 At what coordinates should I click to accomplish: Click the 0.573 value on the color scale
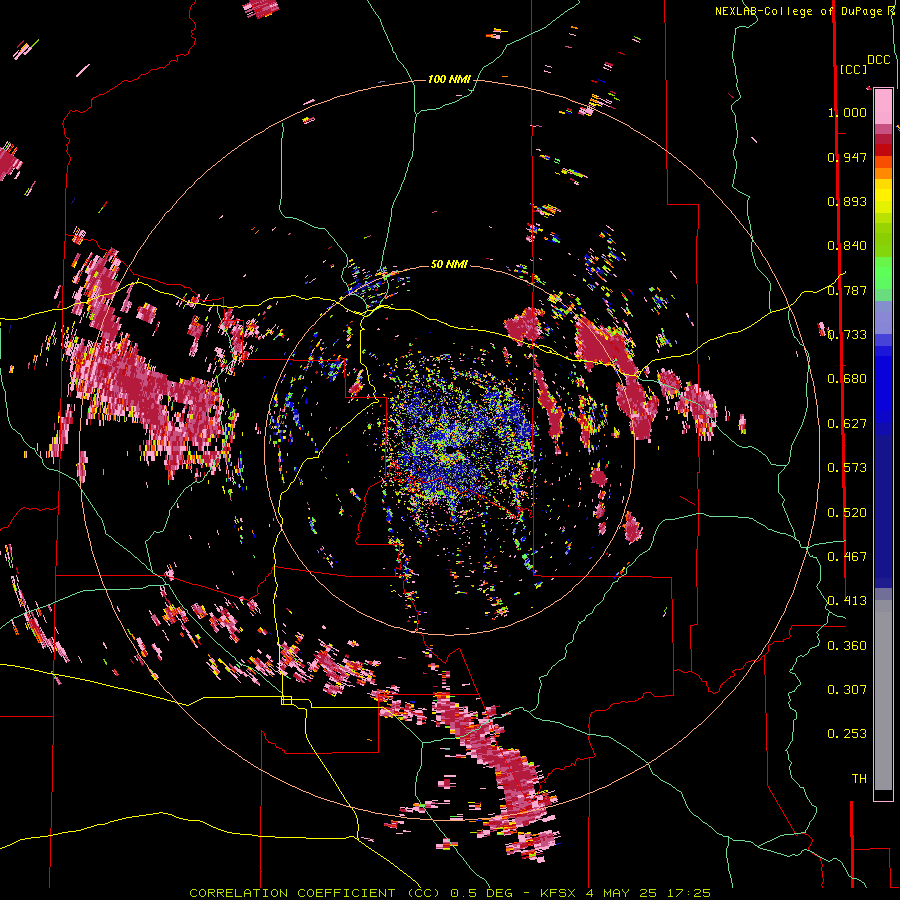(847, 468)
